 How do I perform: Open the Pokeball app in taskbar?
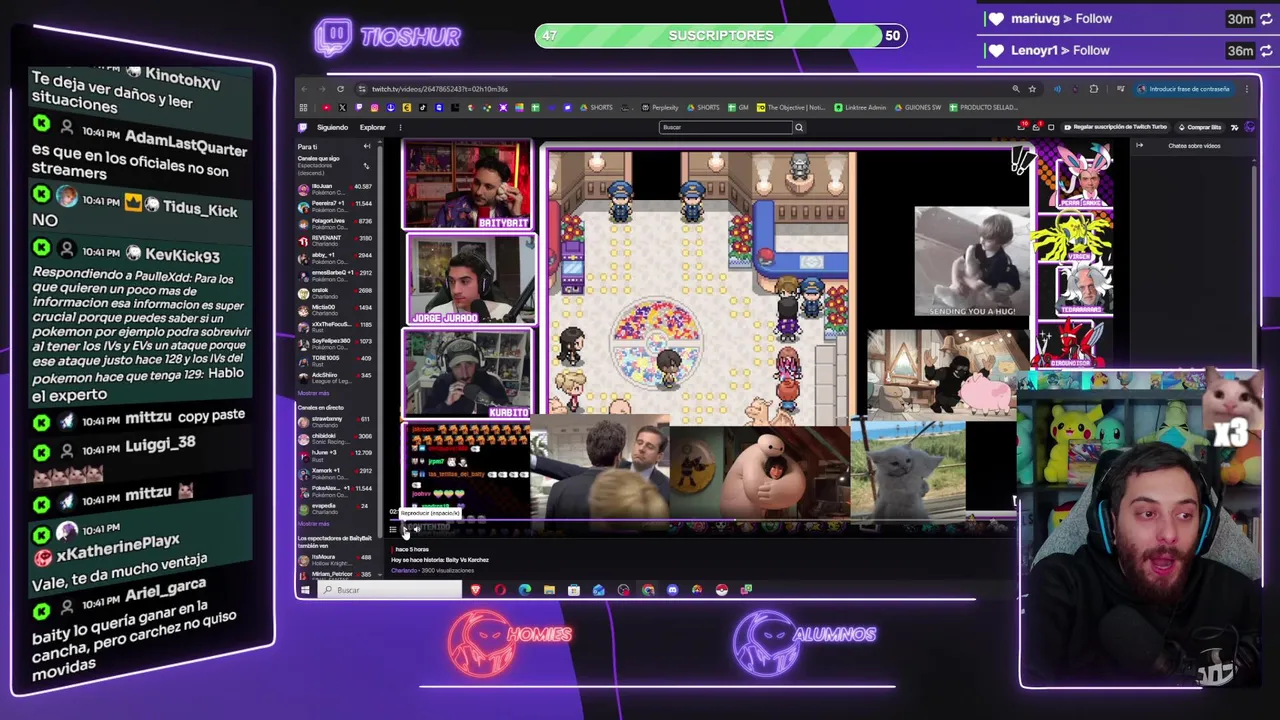pos(721,590)
